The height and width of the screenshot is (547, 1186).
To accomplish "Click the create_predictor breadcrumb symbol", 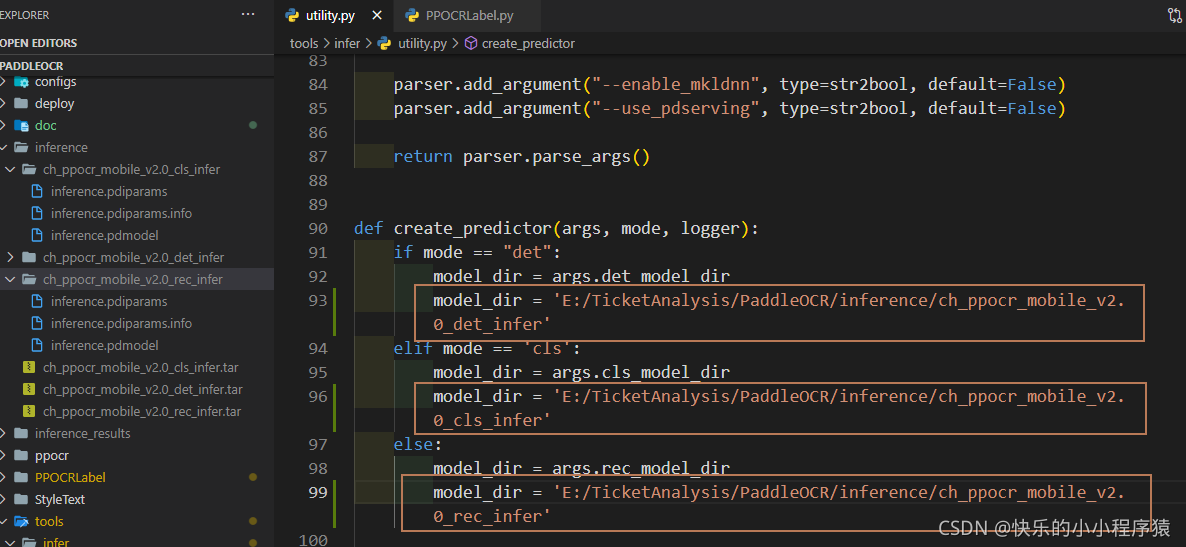I will click(x=528, y=44).
